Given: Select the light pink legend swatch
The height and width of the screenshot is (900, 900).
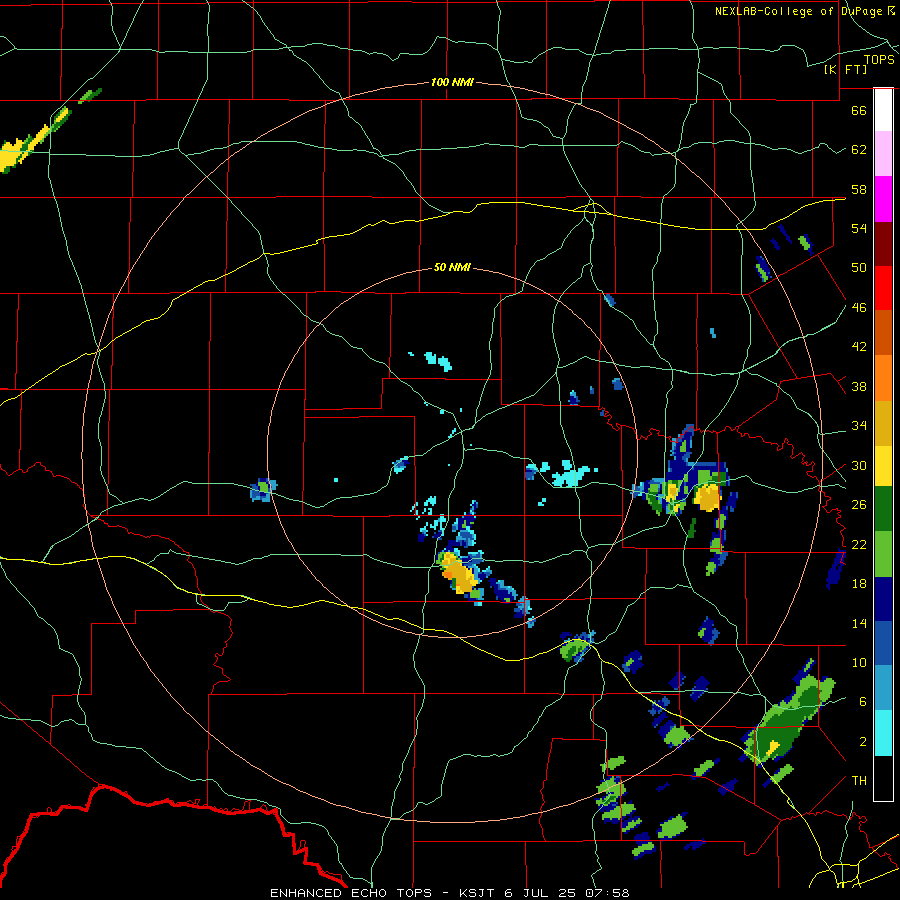Looking at the screenshot, I should (883, 153).
